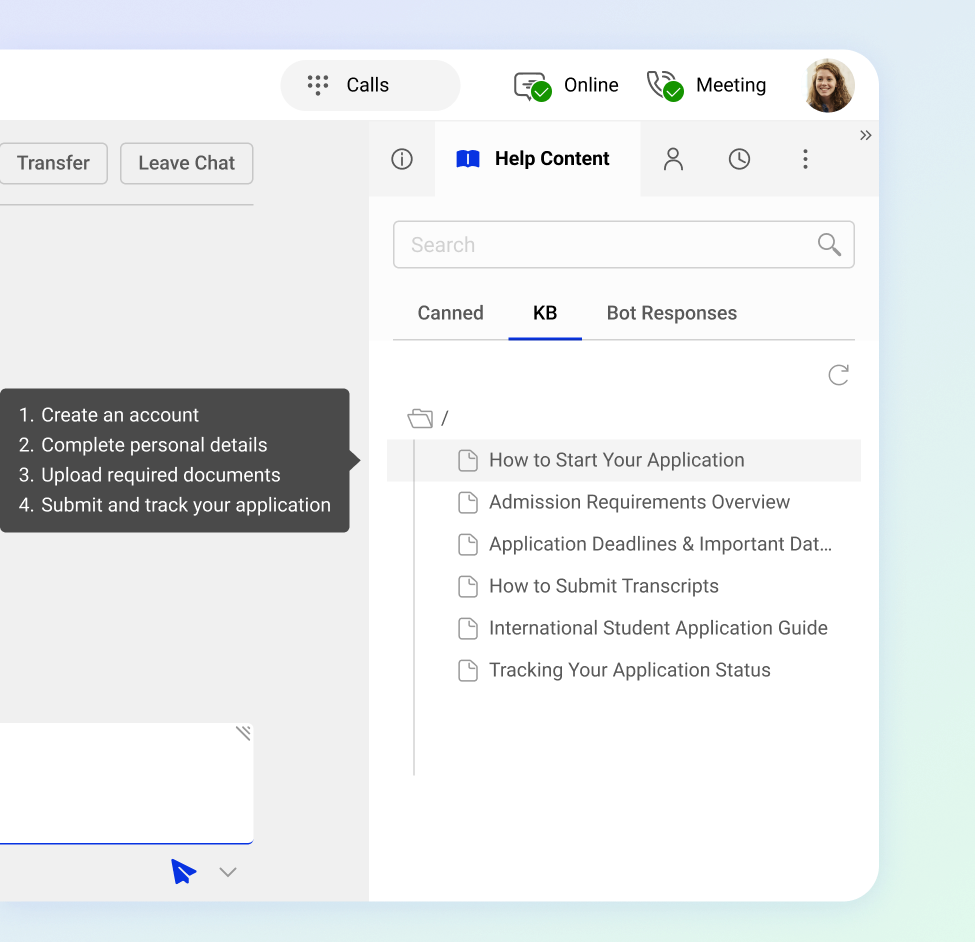Open the customer profile person icon
The height and width of the screenshot is (942, 975).
[x=673, y=159]
